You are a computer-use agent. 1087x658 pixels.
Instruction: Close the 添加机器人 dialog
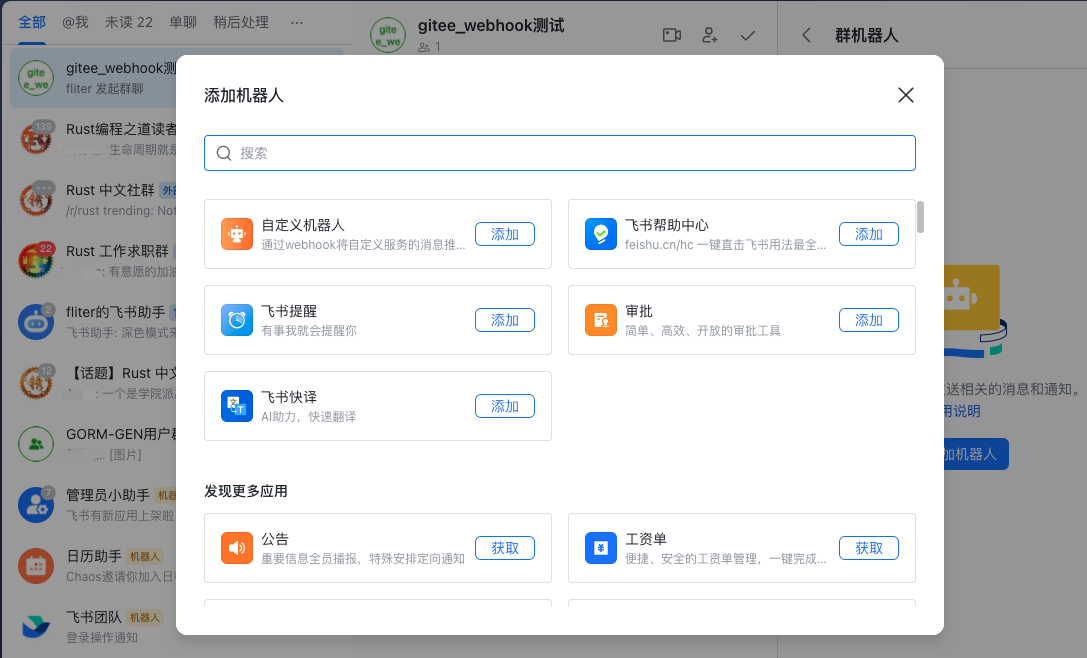click(906, 95)
